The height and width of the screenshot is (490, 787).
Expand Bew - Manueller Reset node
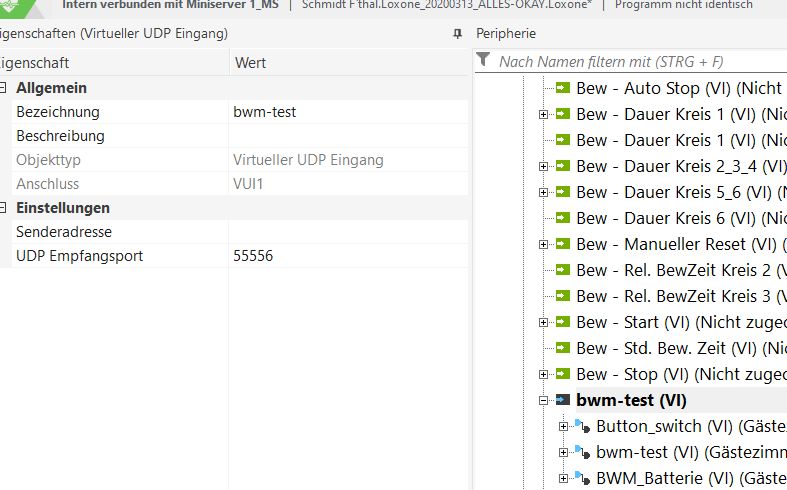(543, 244)
